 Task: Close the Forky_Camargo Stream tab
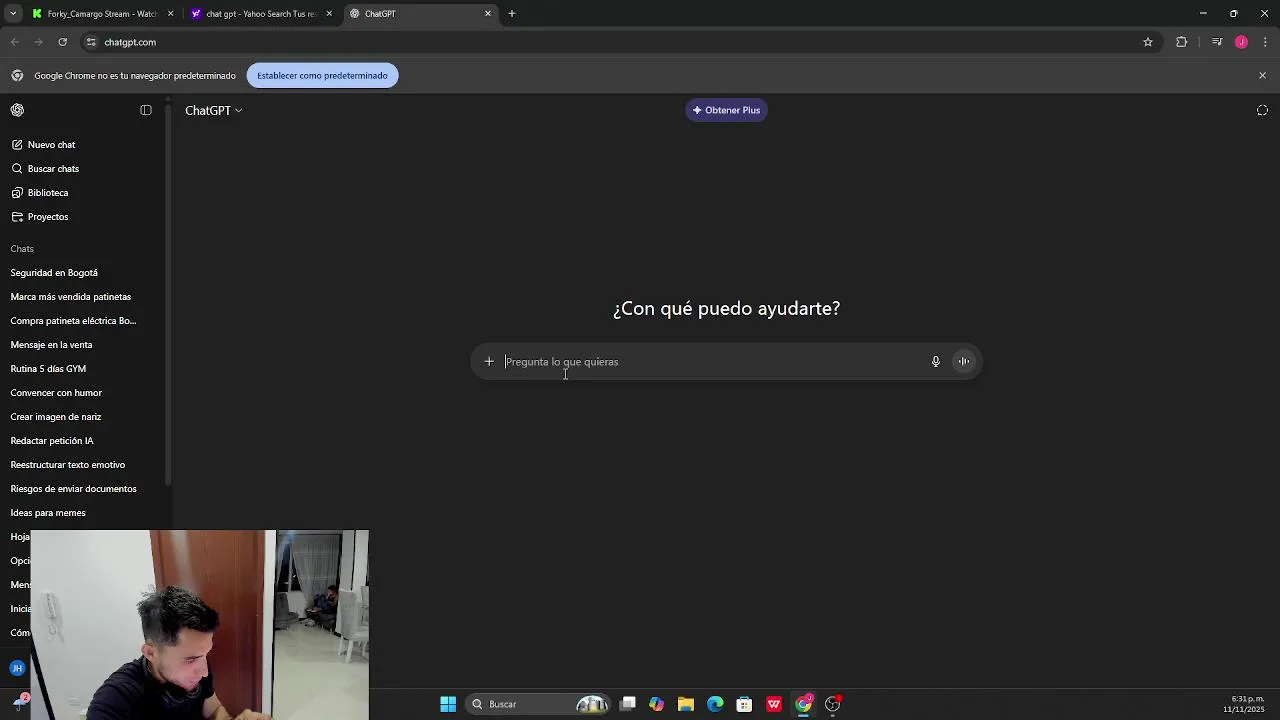click(170, 14)
